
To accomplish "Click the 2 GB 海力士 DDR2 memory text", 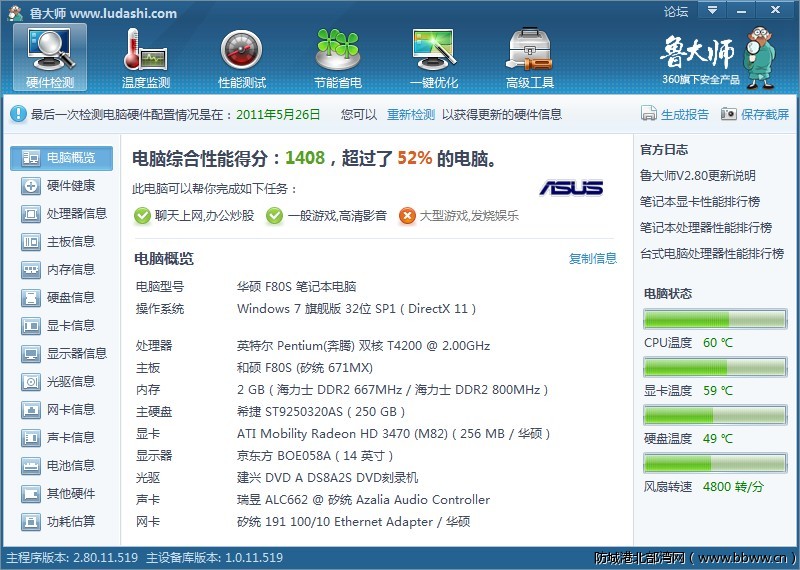I will pos(392,390).
